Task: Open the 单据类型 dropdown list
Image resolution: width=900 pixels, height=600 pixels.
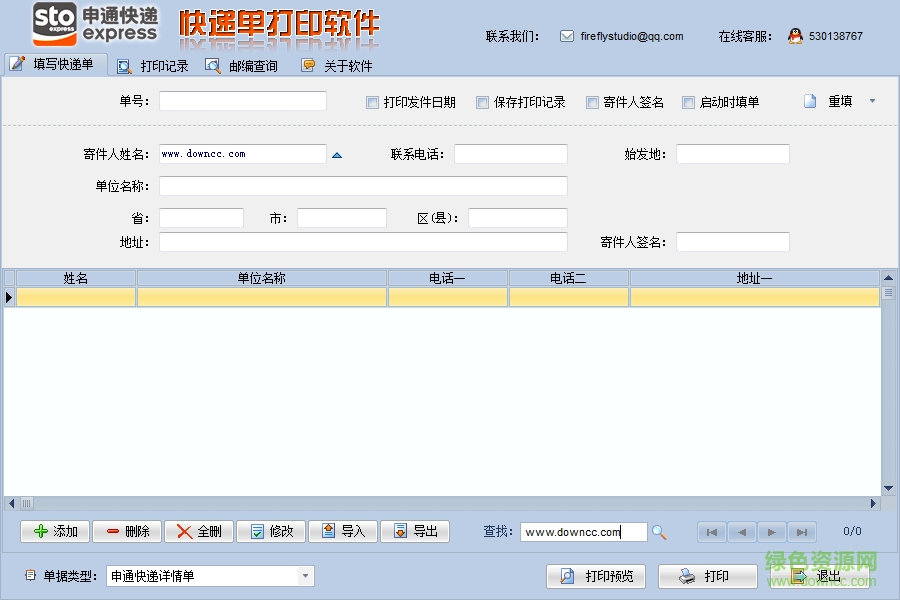Action: point(305,576)
